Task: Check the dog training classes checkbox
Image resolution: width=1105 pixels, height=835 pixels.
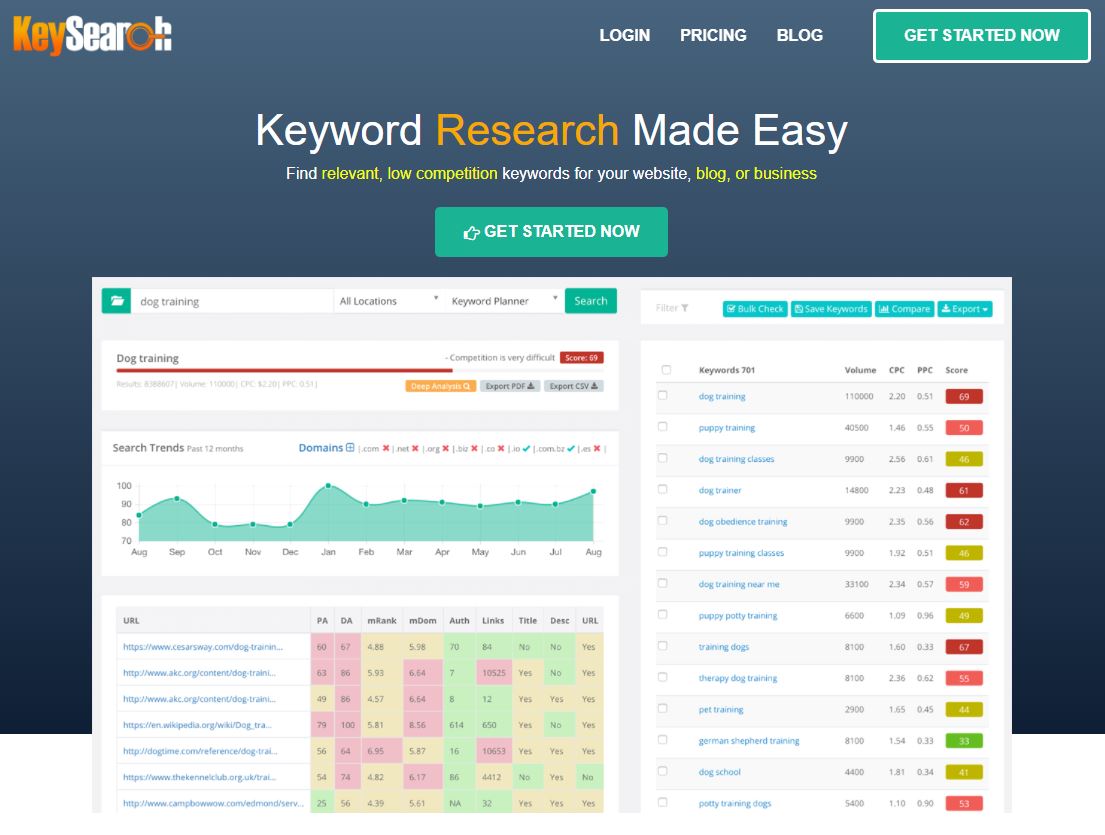Action: [662, 458]
